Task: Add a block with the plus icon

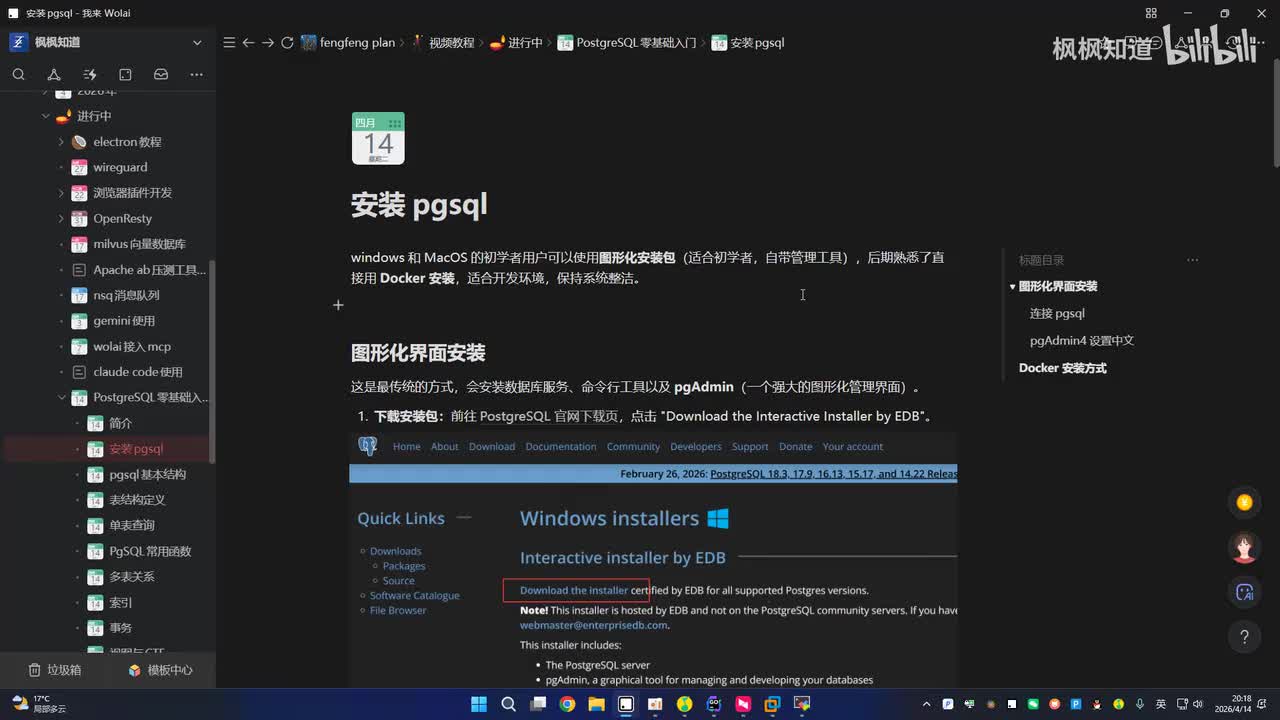Action: coord(338,305)
